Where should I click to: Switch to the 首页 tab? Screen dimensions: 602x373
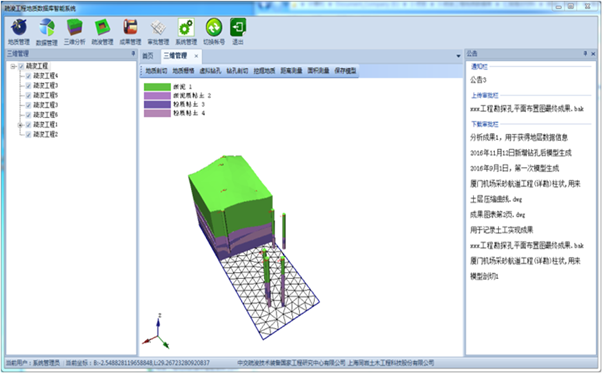[148, 56]
